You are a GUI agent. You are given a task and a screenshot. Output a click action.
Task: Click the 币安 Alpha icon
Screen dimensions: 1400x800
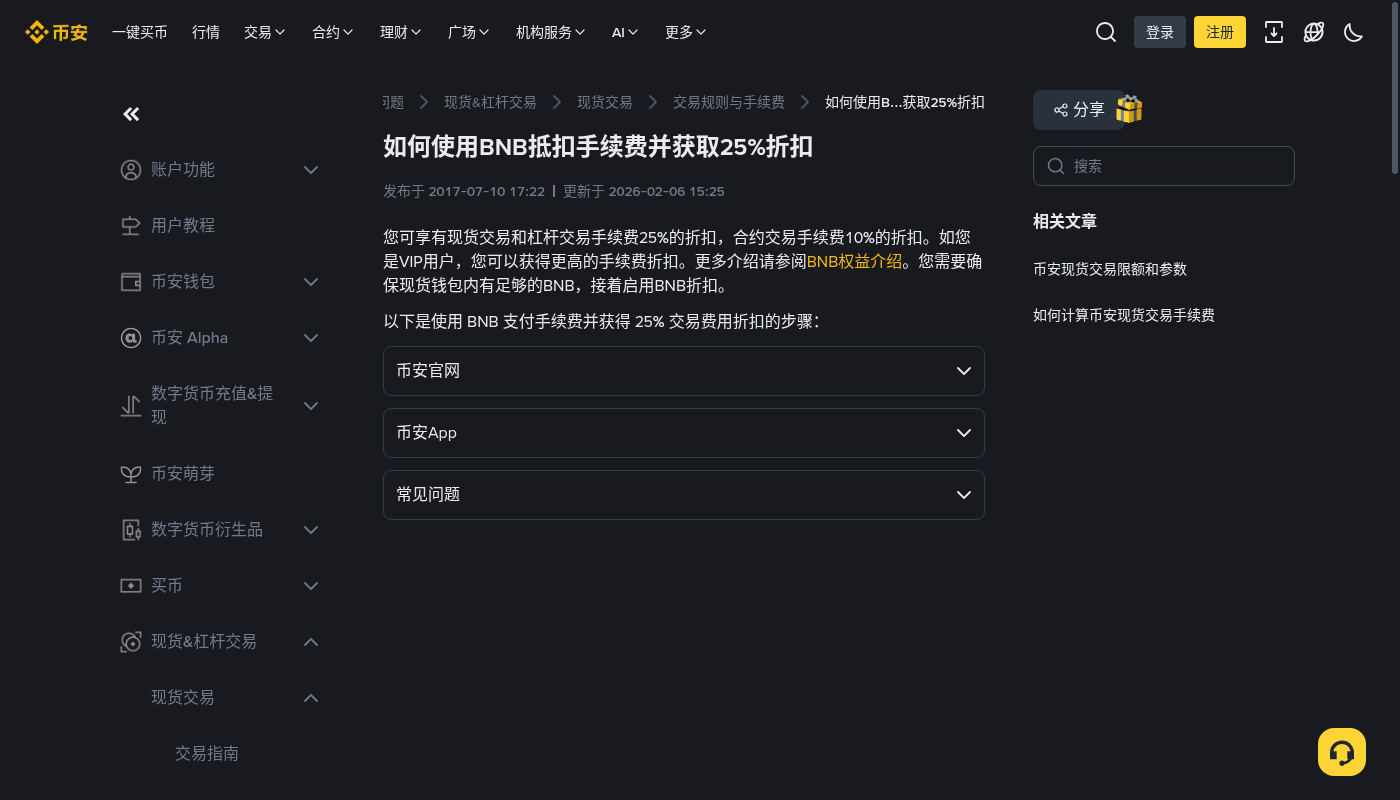[x=131, y=338]
